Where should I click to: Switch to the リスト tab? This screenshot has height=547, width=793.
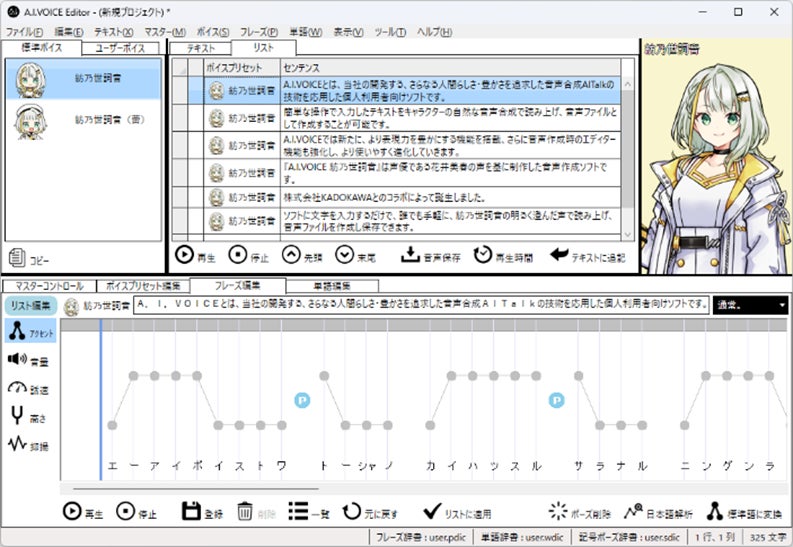point(263,48)
